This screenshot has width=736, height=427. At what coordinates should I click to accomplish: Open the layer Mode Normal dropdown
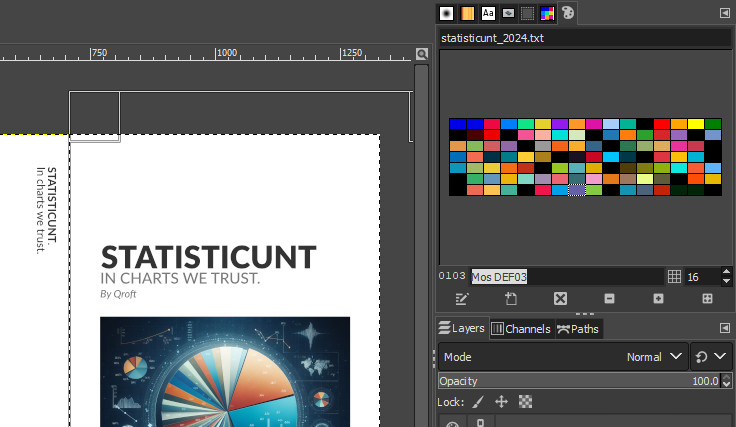[563, 357]
